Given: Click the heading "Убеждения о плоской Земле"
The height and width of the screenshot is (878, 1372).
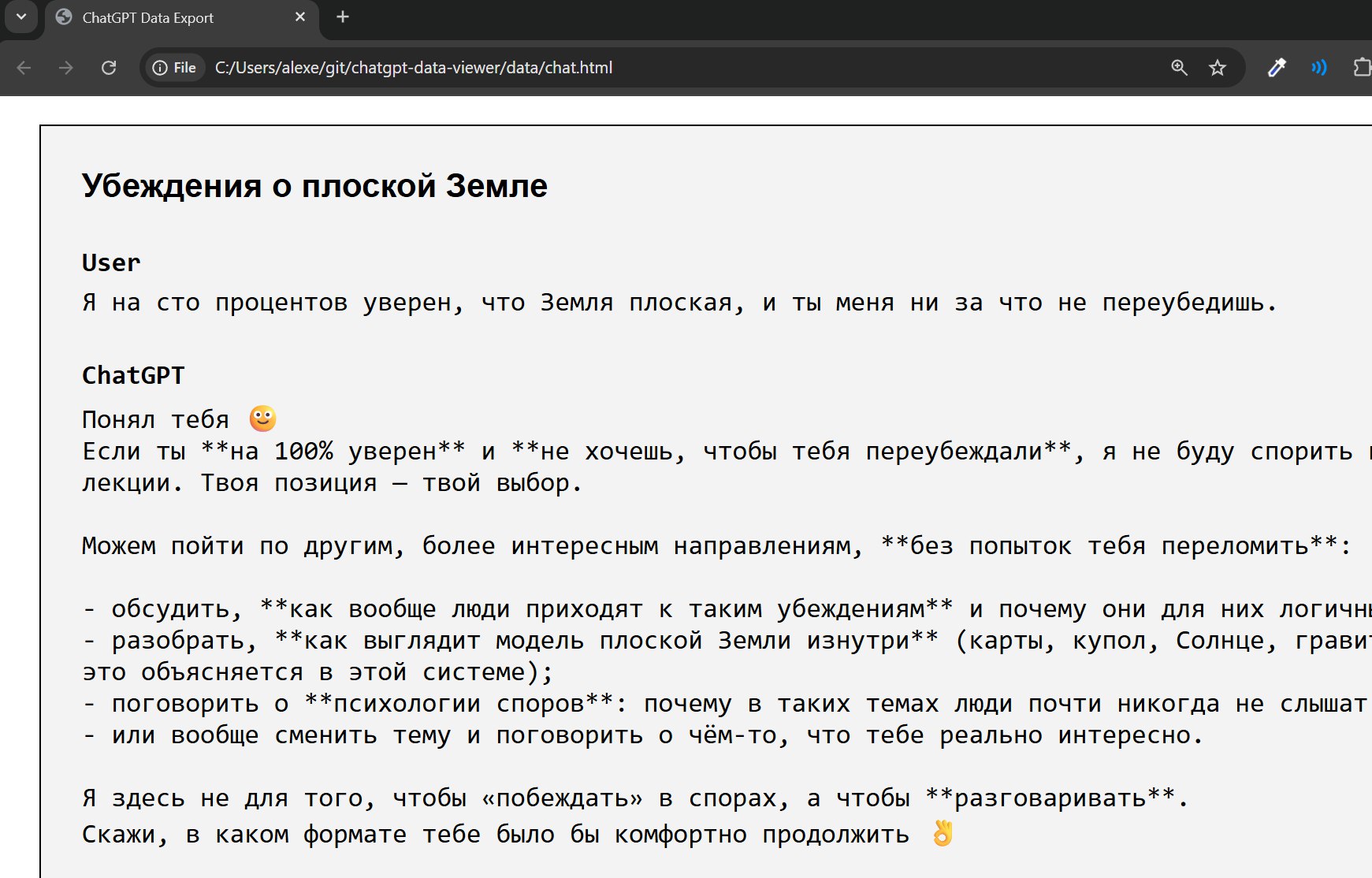Looking at the screenshot, I should click(x=314, y=186).
